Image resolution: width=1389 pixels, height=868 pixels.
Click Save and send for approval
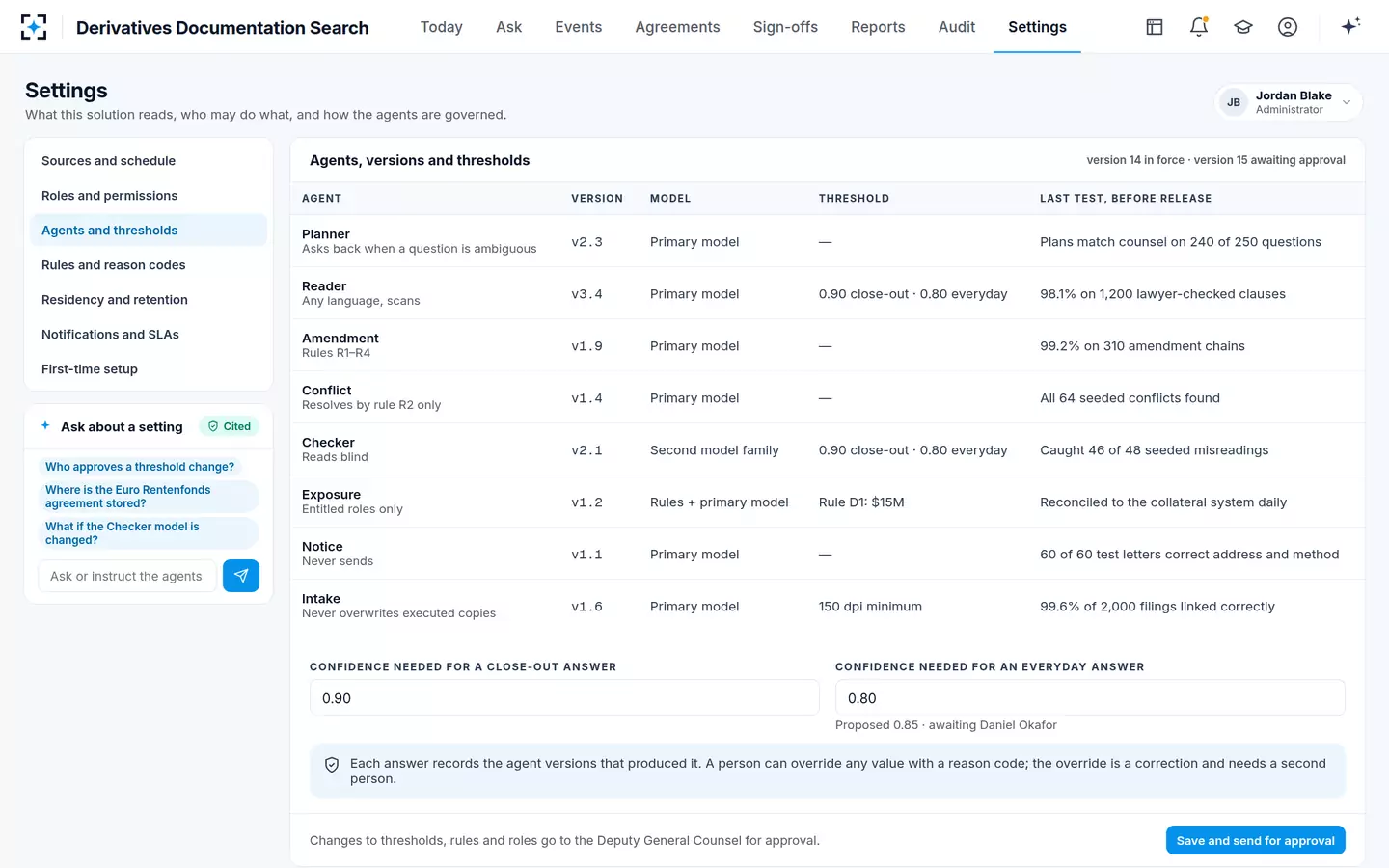pyautogui.click(x=1255, y=841)
